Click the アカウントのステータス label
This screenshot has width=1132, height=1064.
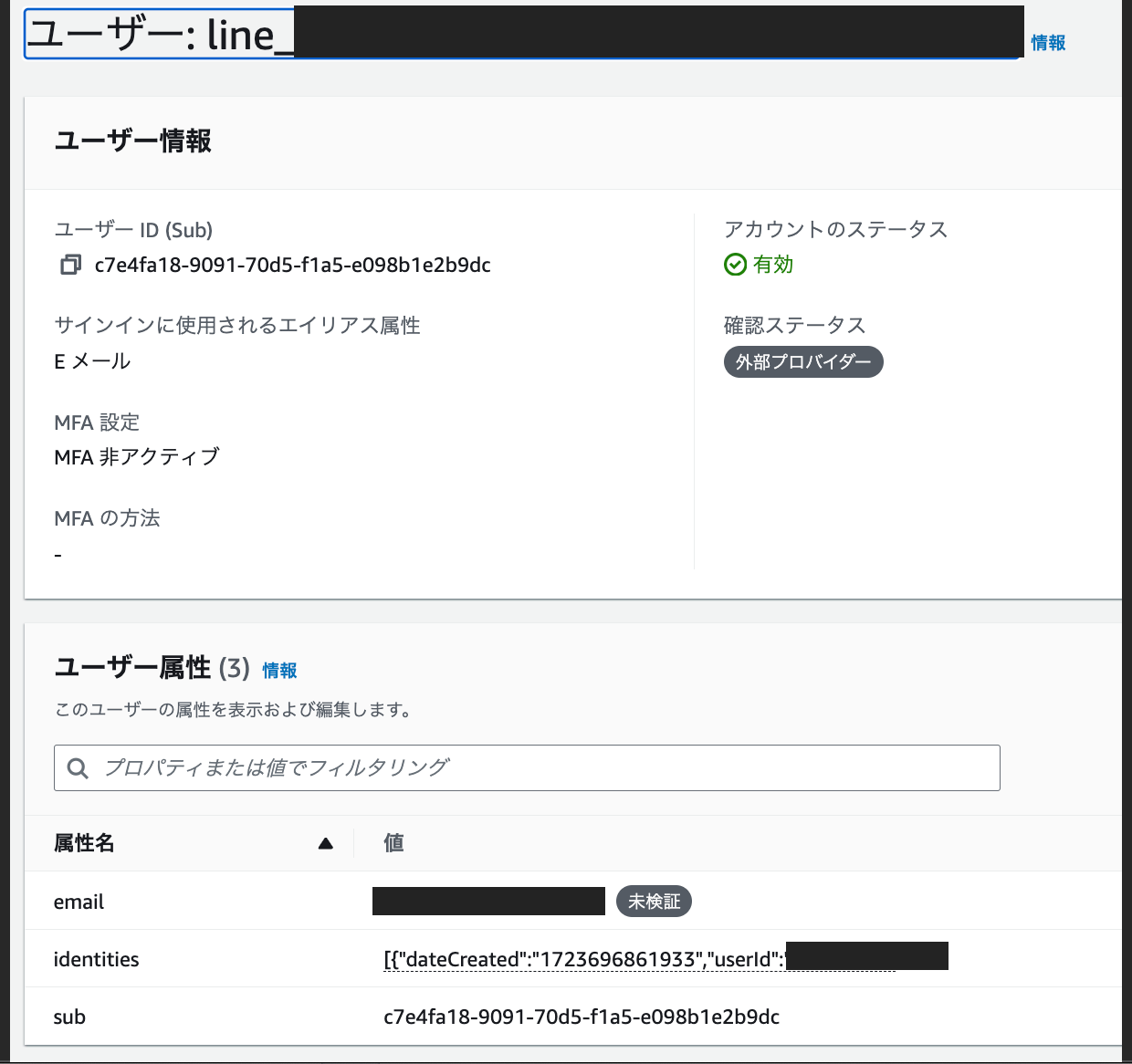pos(836,229)
